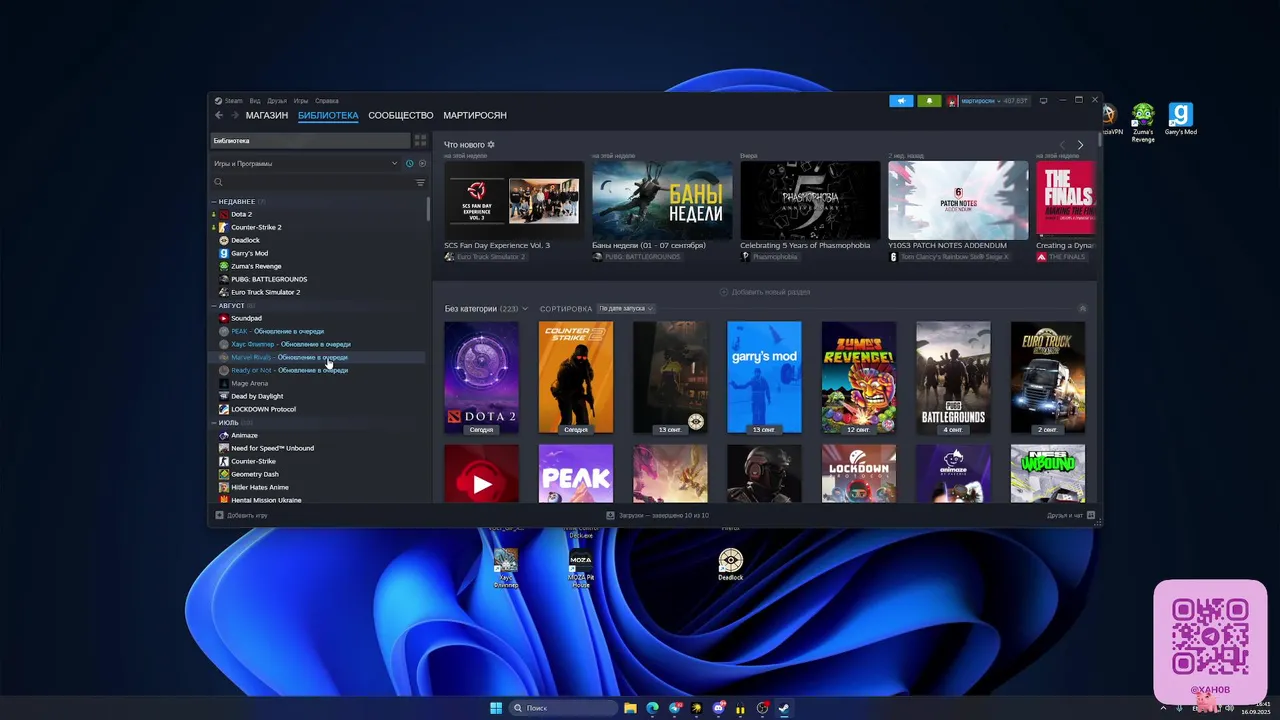Enter Big Picture mode monitor icon
This screenshot has height=720, width=1280.
1044,101
